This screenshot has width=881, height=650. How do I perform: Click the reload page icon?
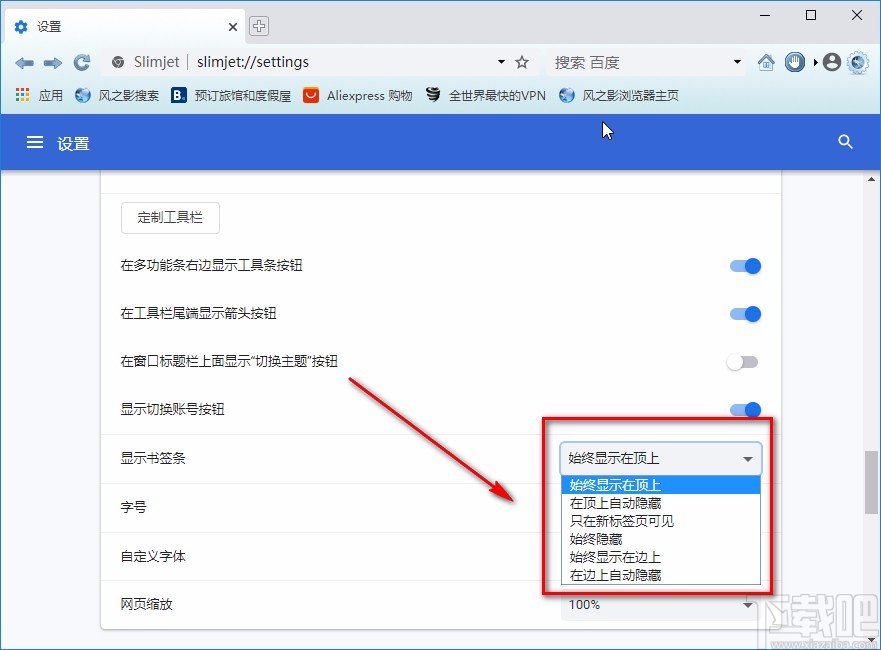pyautogui.click(x=82, y=62)
